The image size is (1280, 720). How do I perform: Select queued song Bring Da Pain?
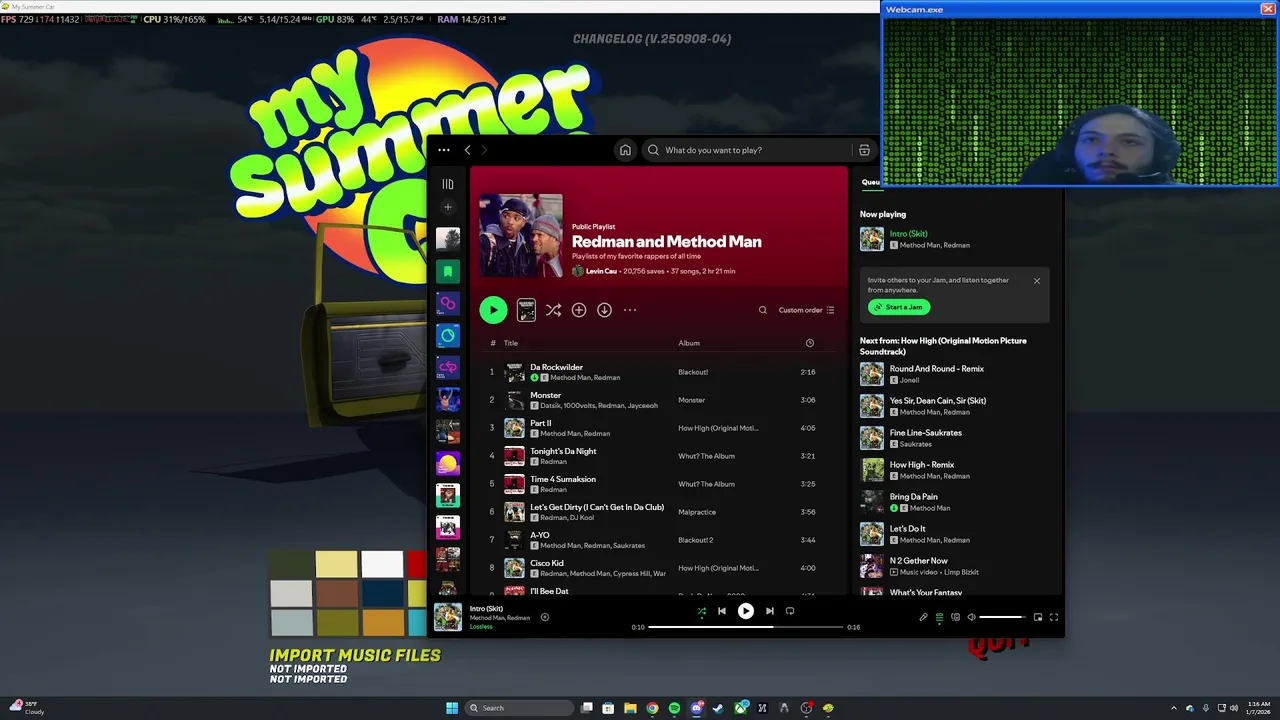pos(954,502)
